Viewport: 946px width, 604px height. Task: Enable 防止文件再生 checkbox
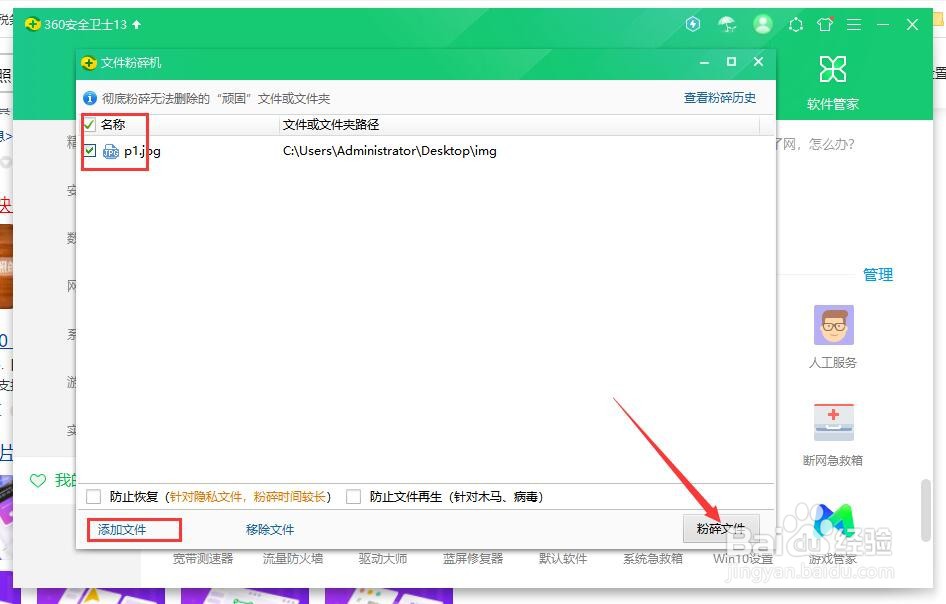[x=354, y=497]
